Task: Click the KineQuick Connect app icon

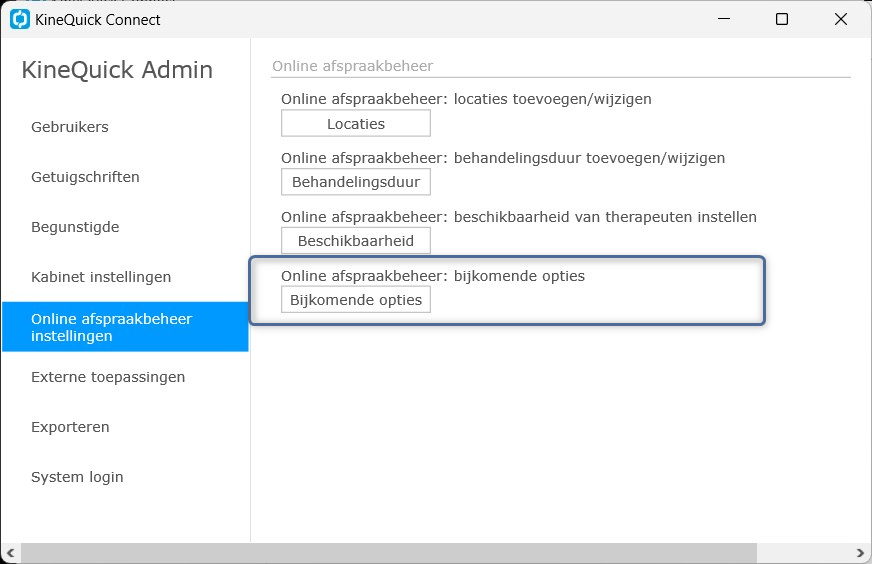Action: (20, 19)
